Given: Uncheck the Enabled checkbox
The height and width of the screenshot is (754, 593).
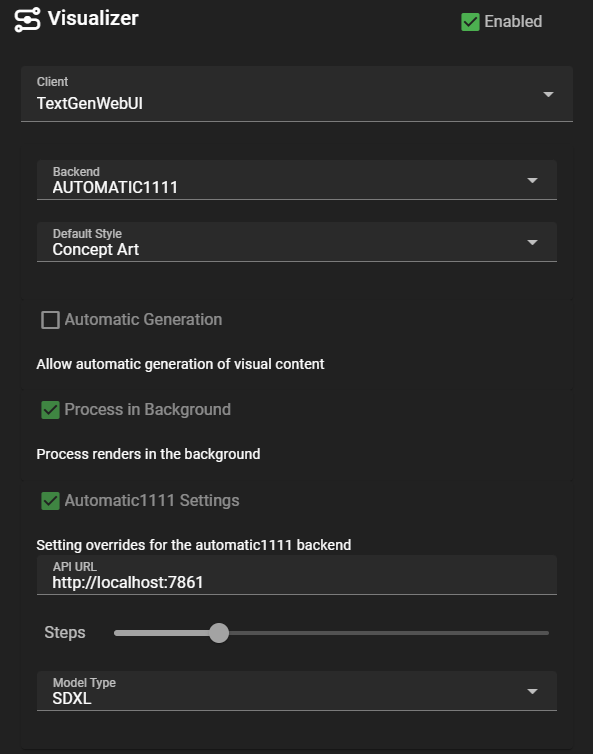Looking at the screenshot, I should point(470,22).
